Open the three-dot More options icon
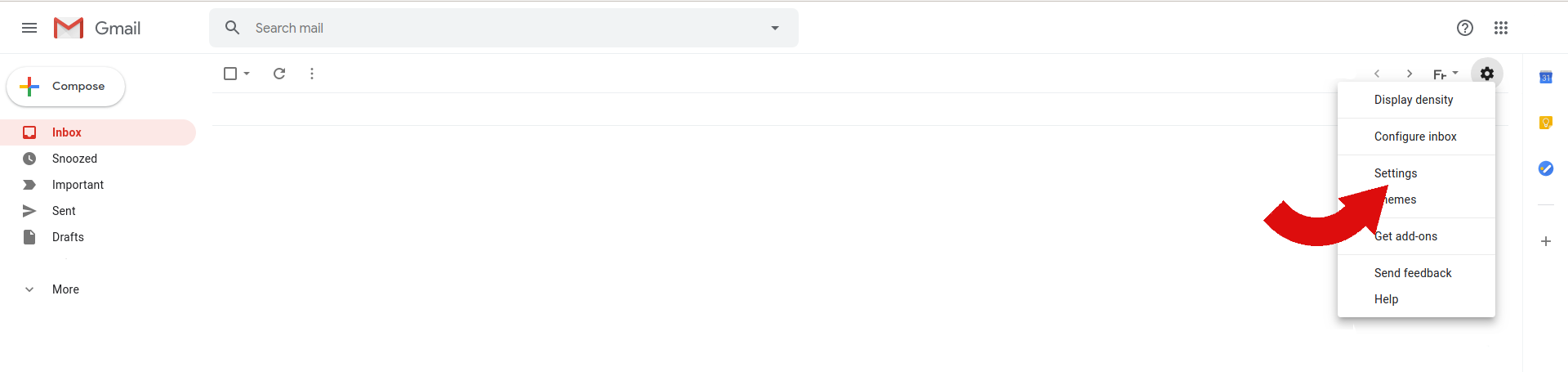 click(312, 74)
